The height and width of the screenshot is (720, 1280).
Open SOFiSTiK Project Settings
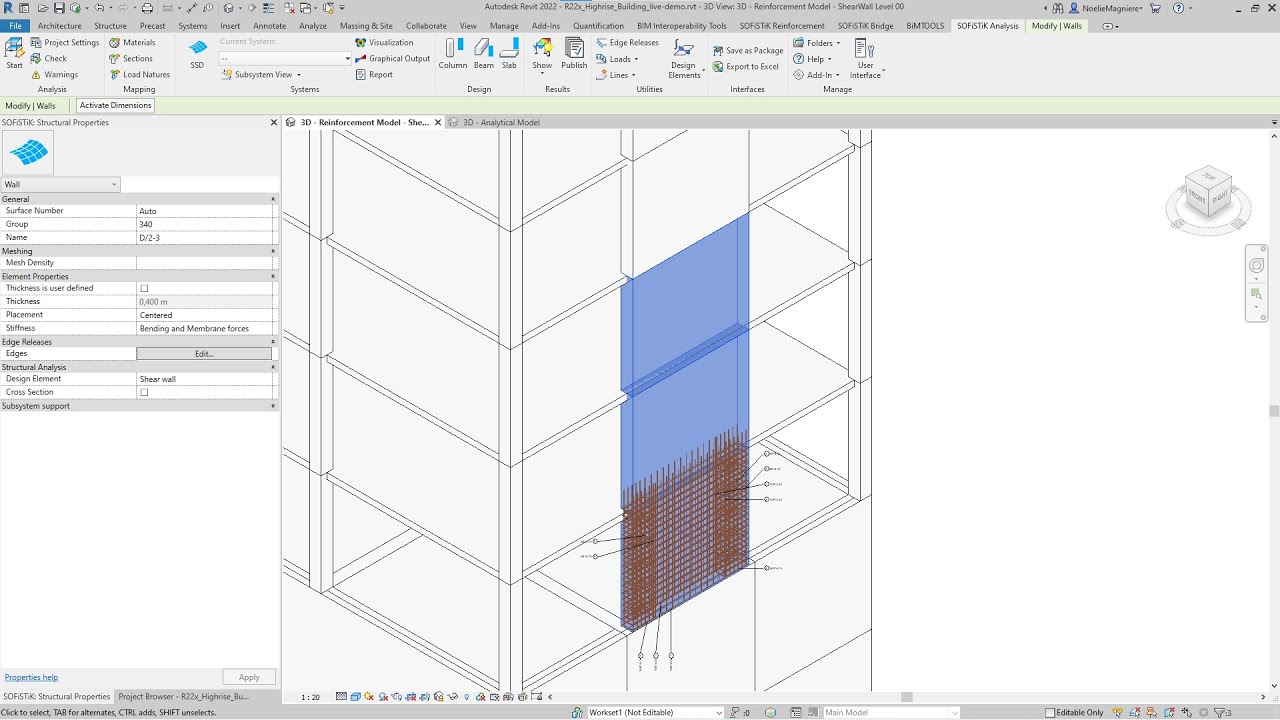65,43
